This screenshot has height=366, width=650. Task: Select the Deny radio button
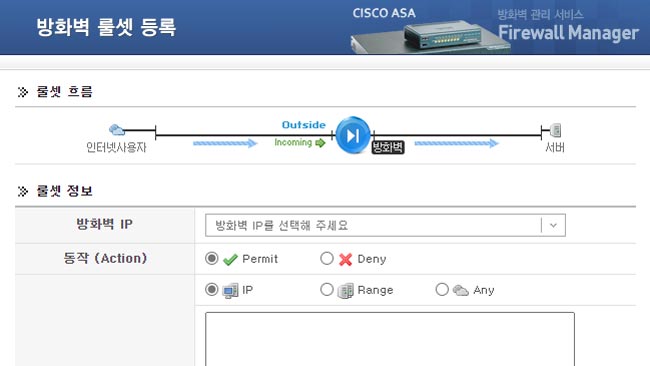327,258
